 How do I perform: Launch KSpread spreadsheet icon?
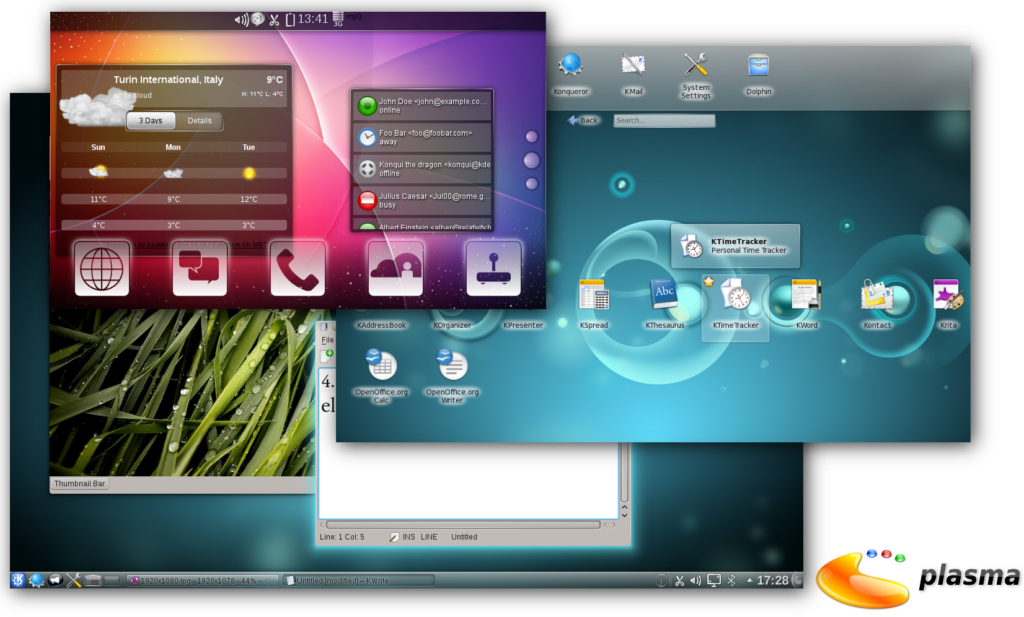pos(594,295)
